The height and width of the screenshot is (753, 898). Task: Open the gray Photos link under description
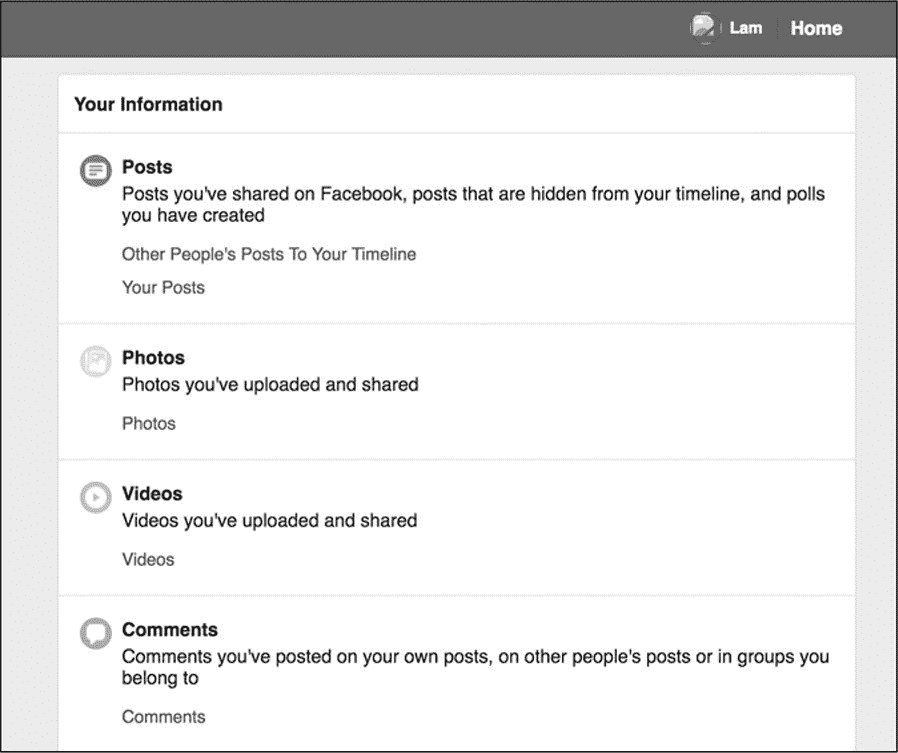pyautogui.click(x=148, y=423)
